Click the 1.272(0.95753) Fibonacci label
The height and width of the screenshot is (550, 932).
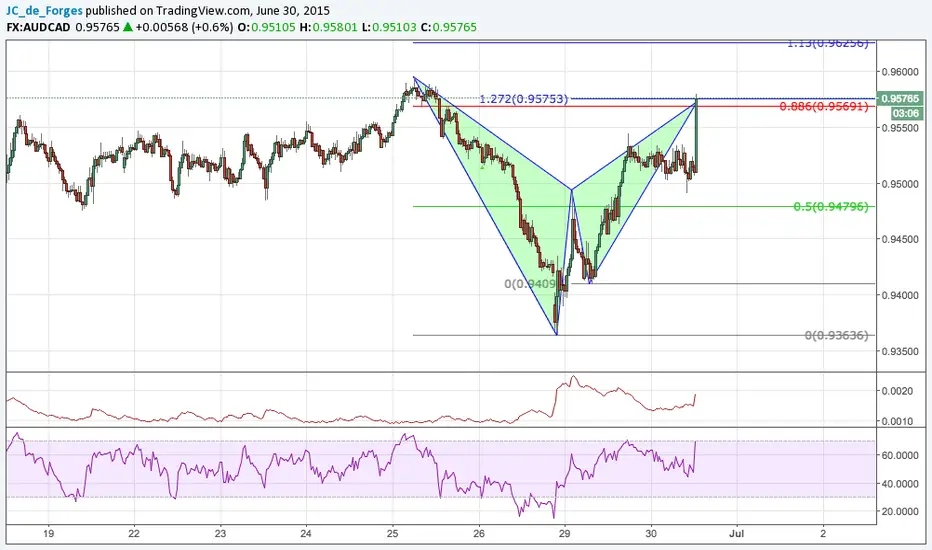coord(524,99)
